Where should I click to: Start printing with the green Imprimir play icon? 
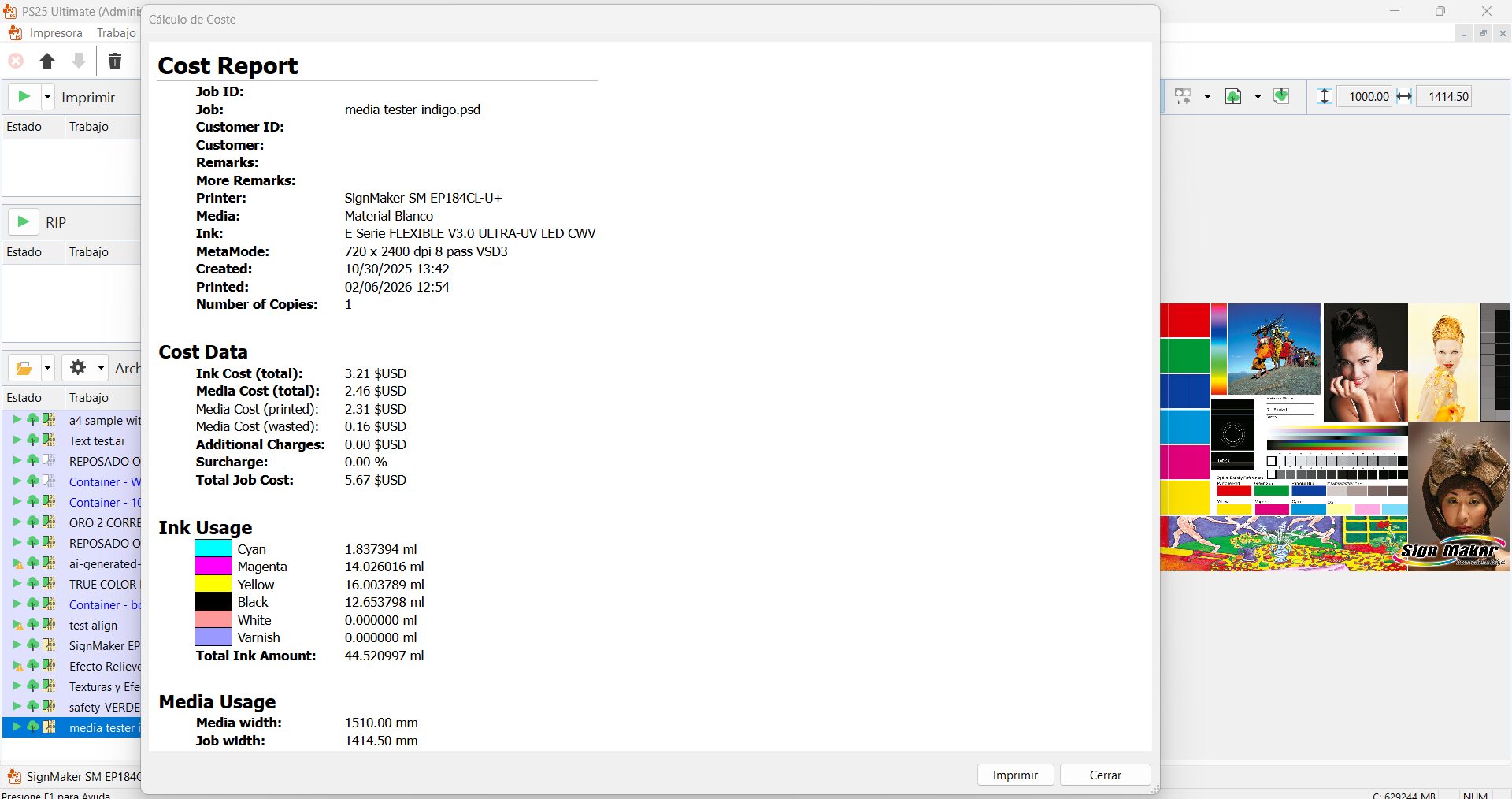pyautogui.click(x=24, y=97)
